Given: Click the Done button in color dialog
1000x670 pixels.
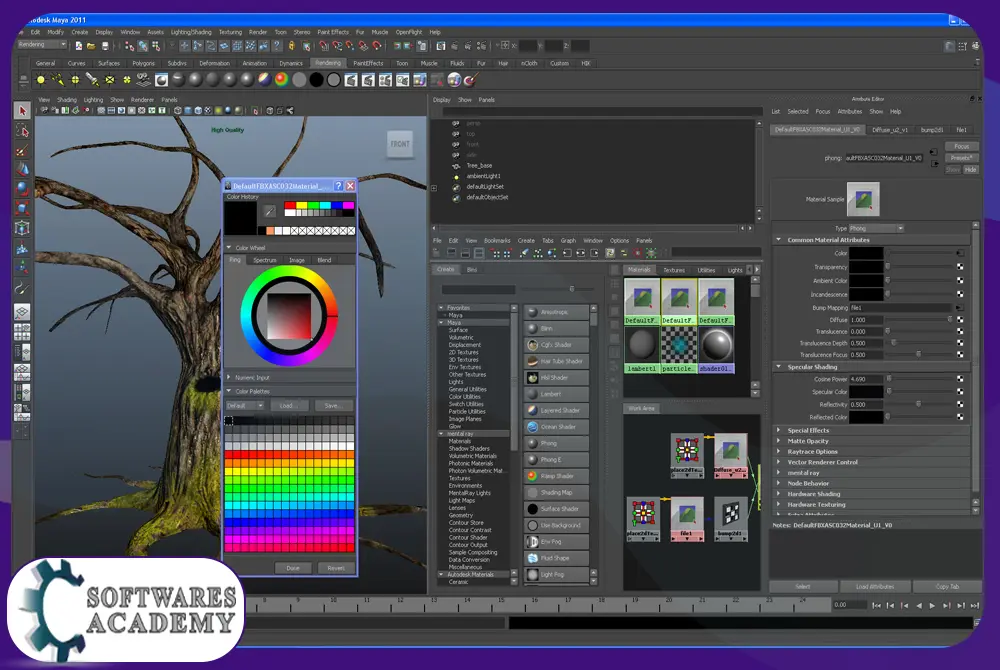Looking at the screenshot, I should click(293, 568).
